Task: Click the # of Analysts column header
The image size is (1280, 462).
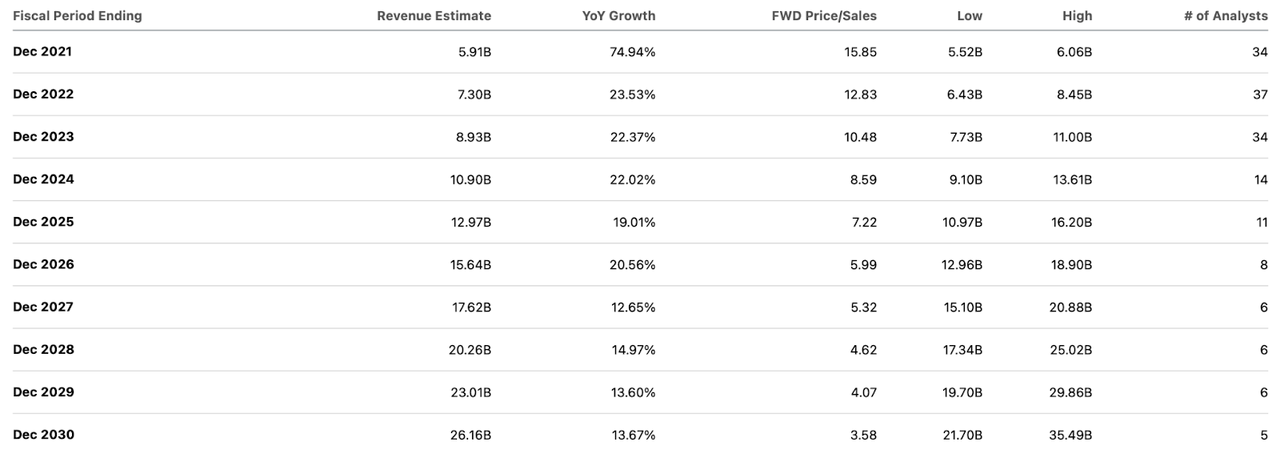Action: pos(1225,16)
